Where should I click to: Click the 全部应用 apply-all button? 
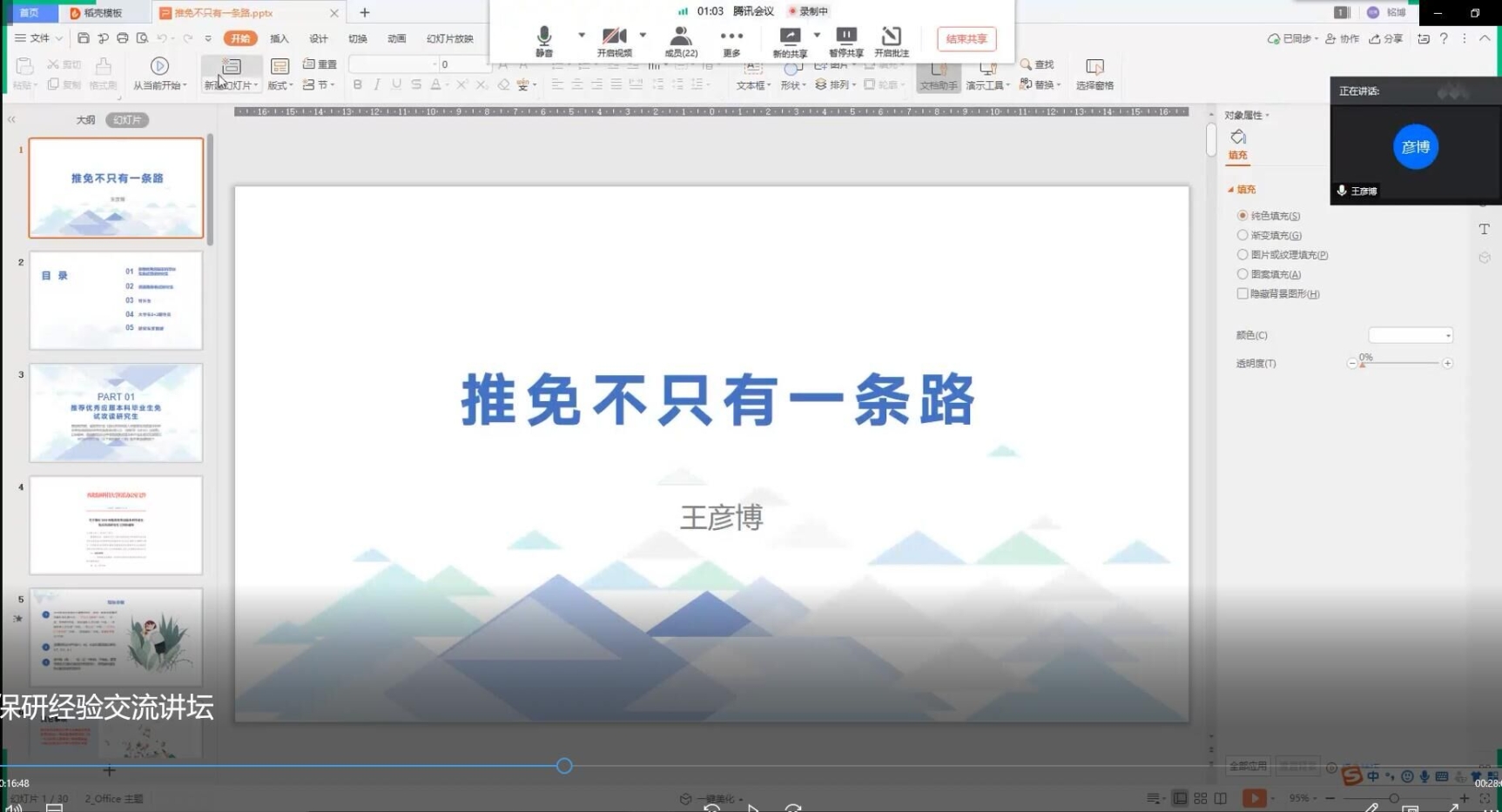1248,767
